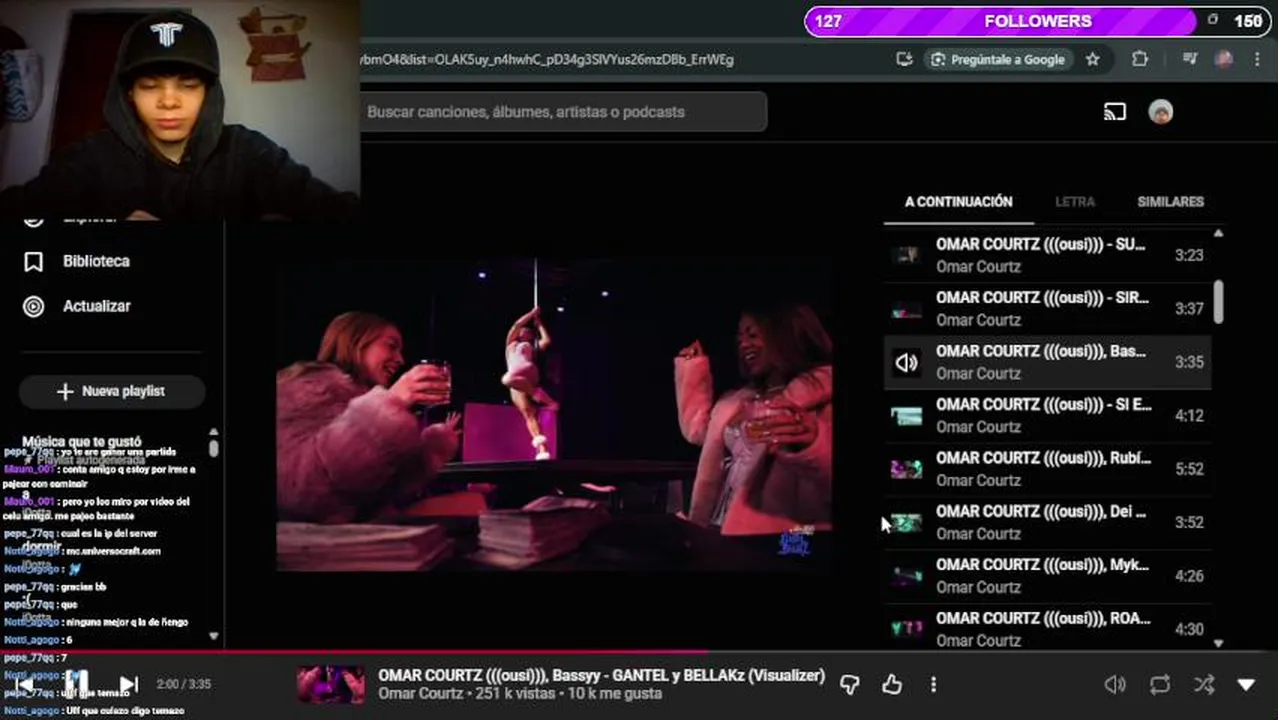Screen dimensions: 1278x720
Task: Switch to the A CONTINUACIÓN tab
Action: coord(958,202)
